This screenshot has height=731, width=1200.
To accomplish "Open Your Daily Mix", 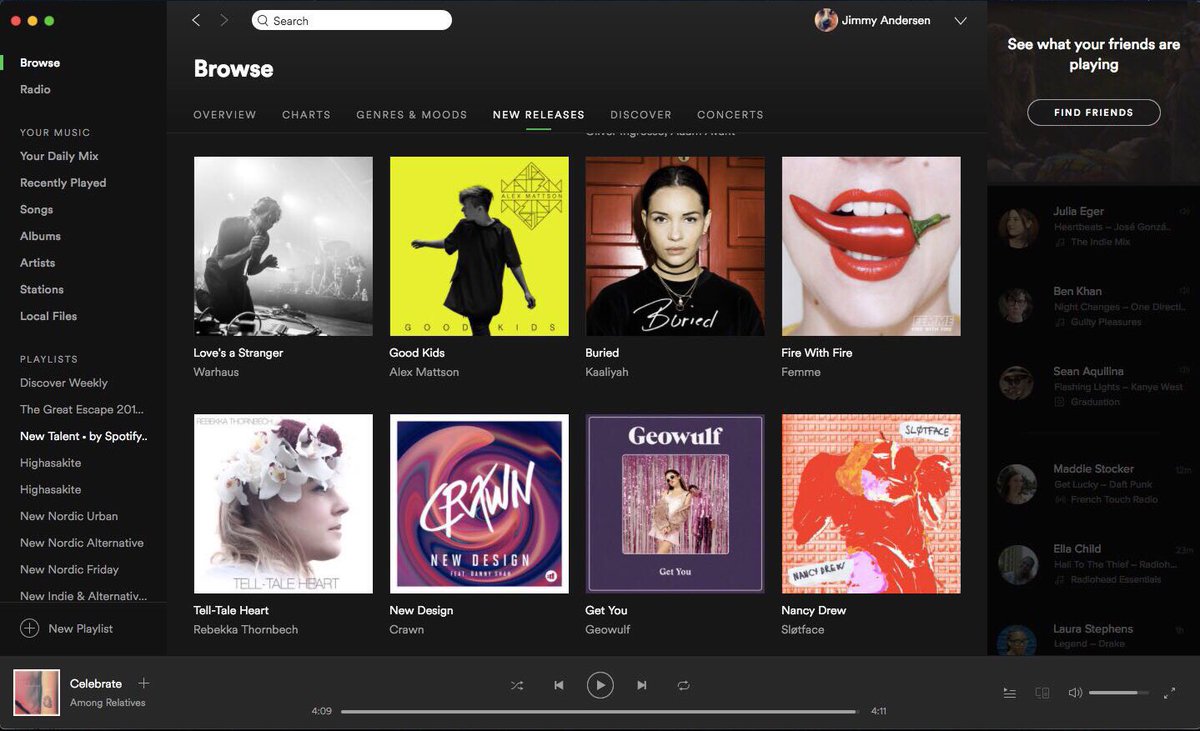I will click(x=59, y=156).
